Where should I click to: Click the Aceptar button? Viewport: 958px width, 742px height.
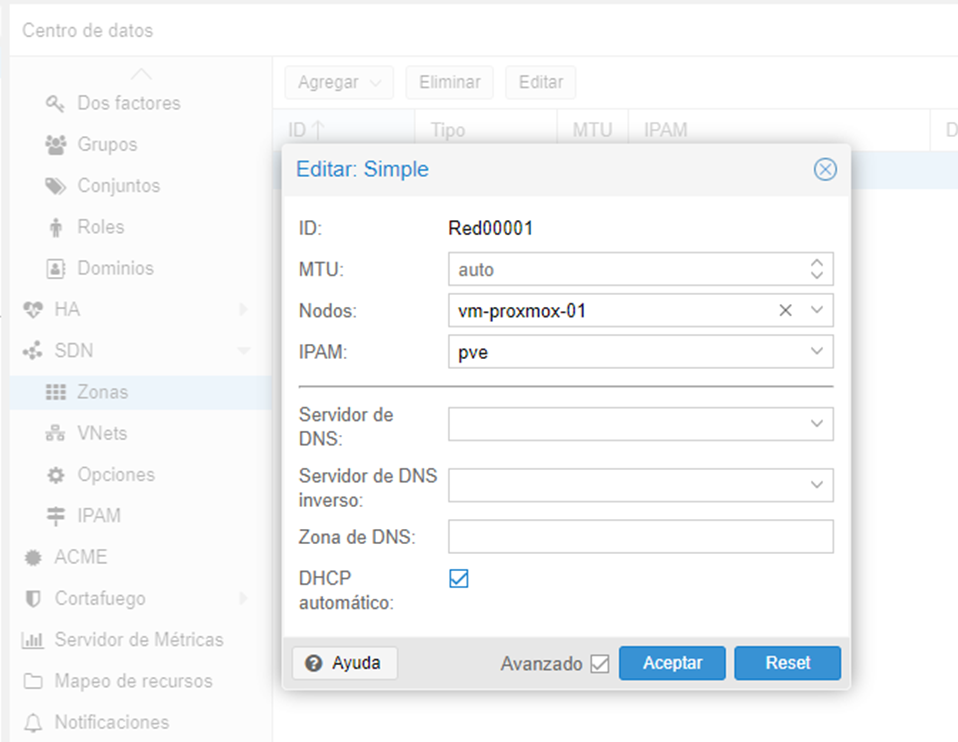pyautogui.click(x=672, y=663)
